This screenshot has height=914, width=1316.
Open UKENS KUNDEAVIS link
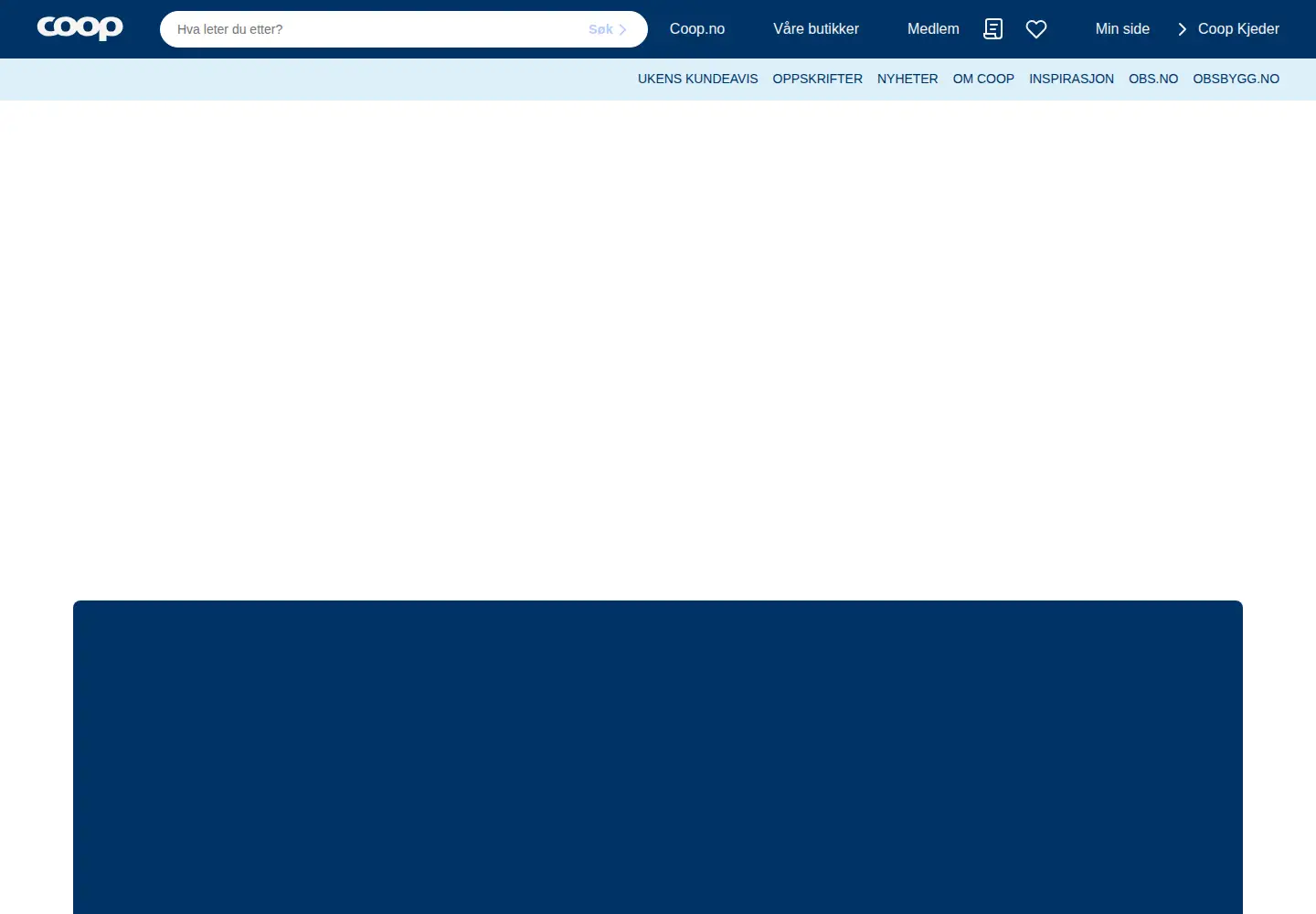[697, 79]
